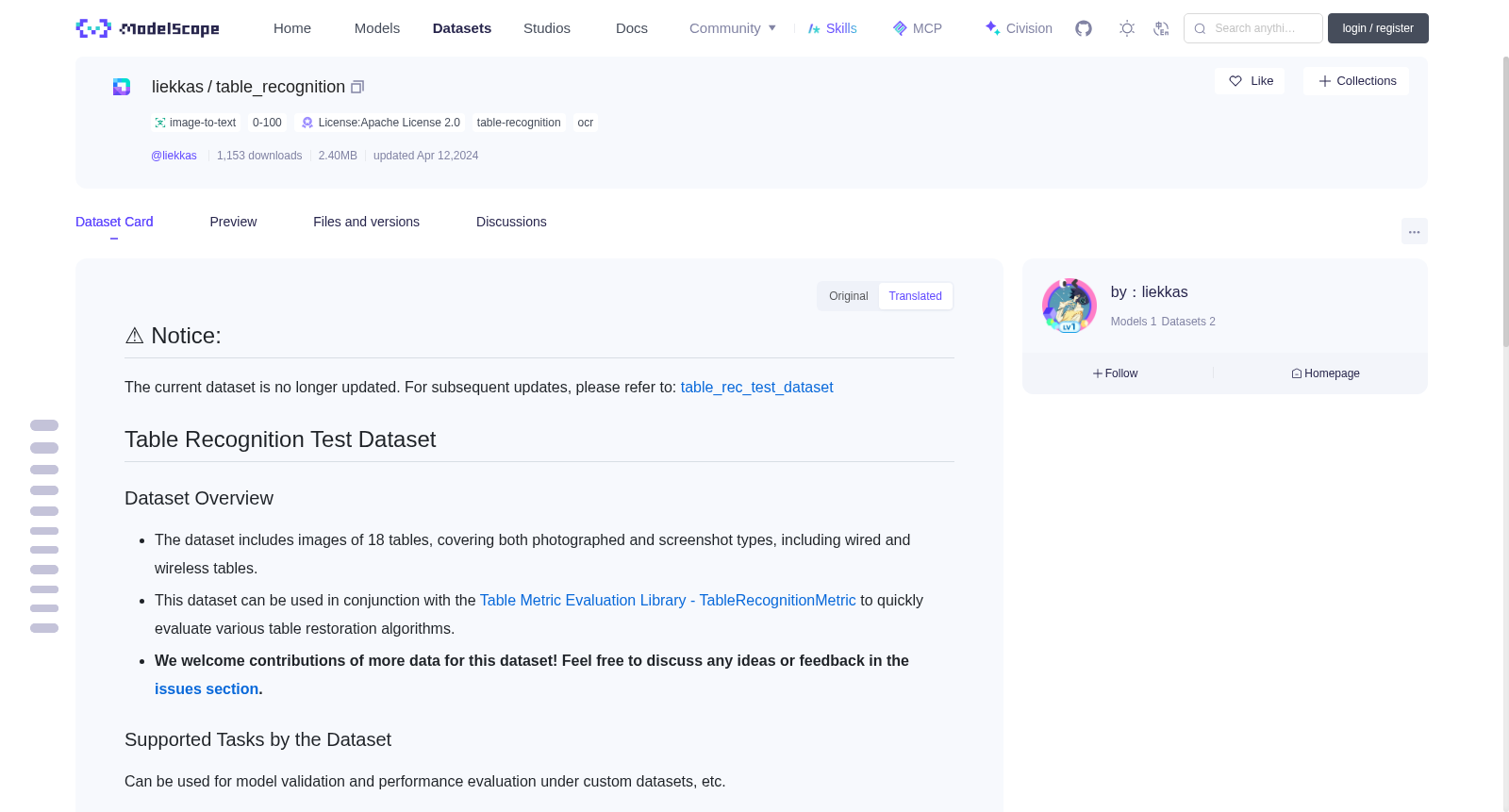The image size is (1509, 812).
Task: Copy dataset name with copy icon
Action: [357, 87]
